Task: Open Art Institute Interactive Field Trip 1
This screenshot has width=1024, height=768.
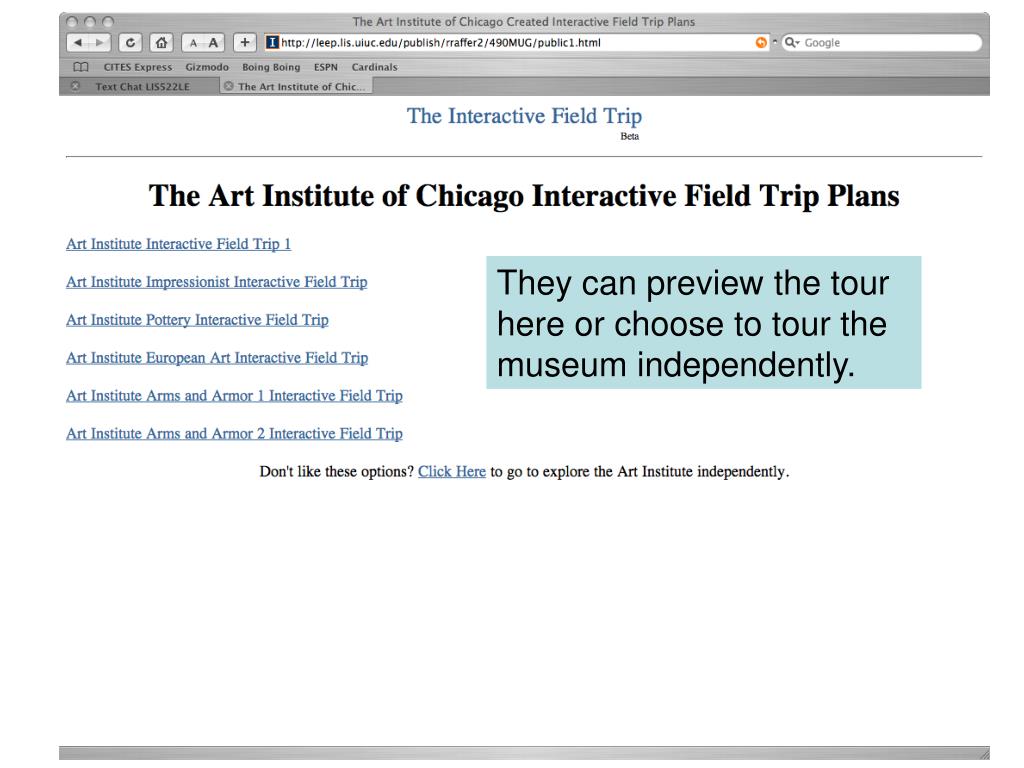Action: pos(178,244)
